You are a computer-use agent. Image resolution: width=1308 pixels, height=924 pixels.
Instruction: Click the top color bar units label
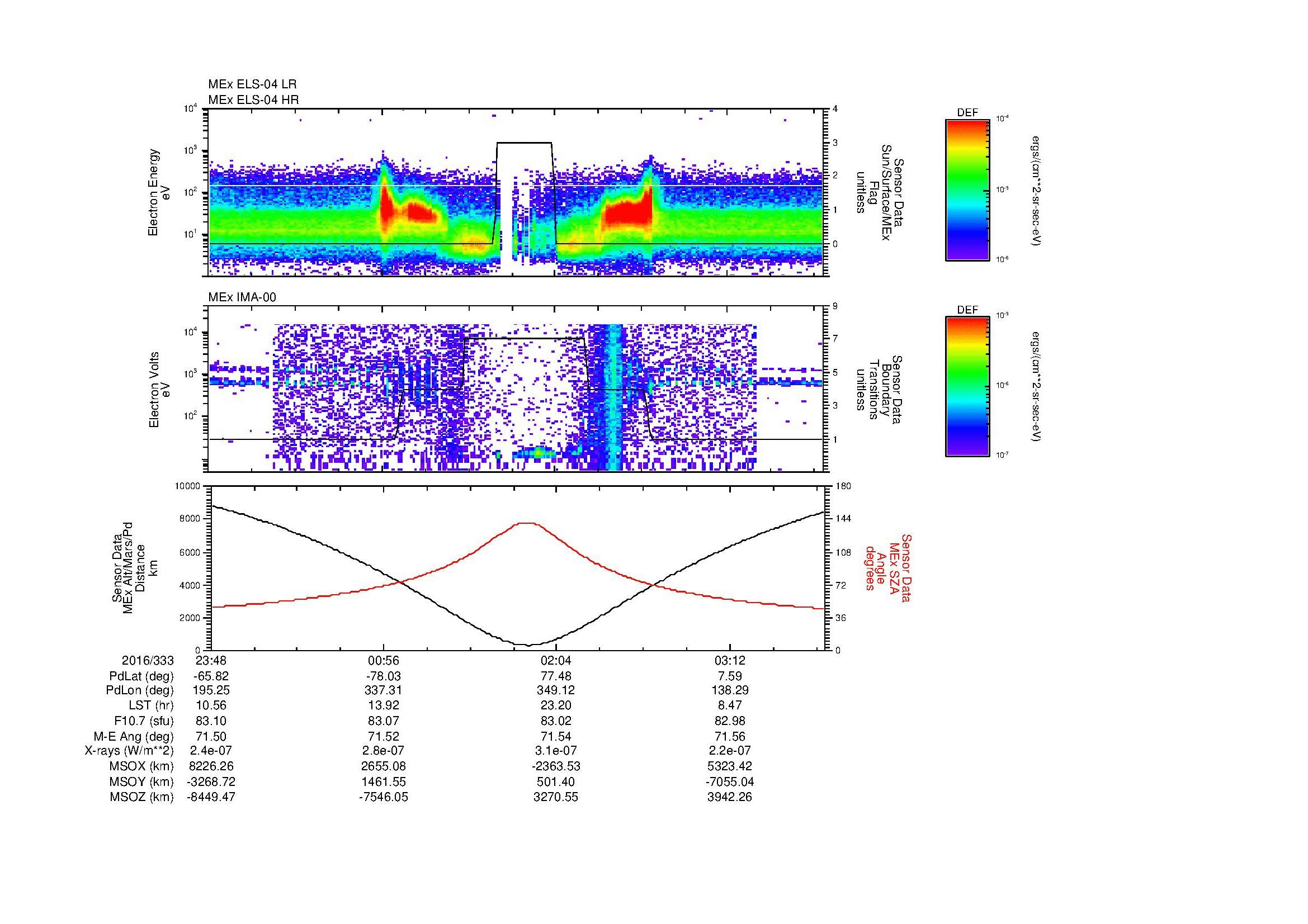pos(1037,190)
